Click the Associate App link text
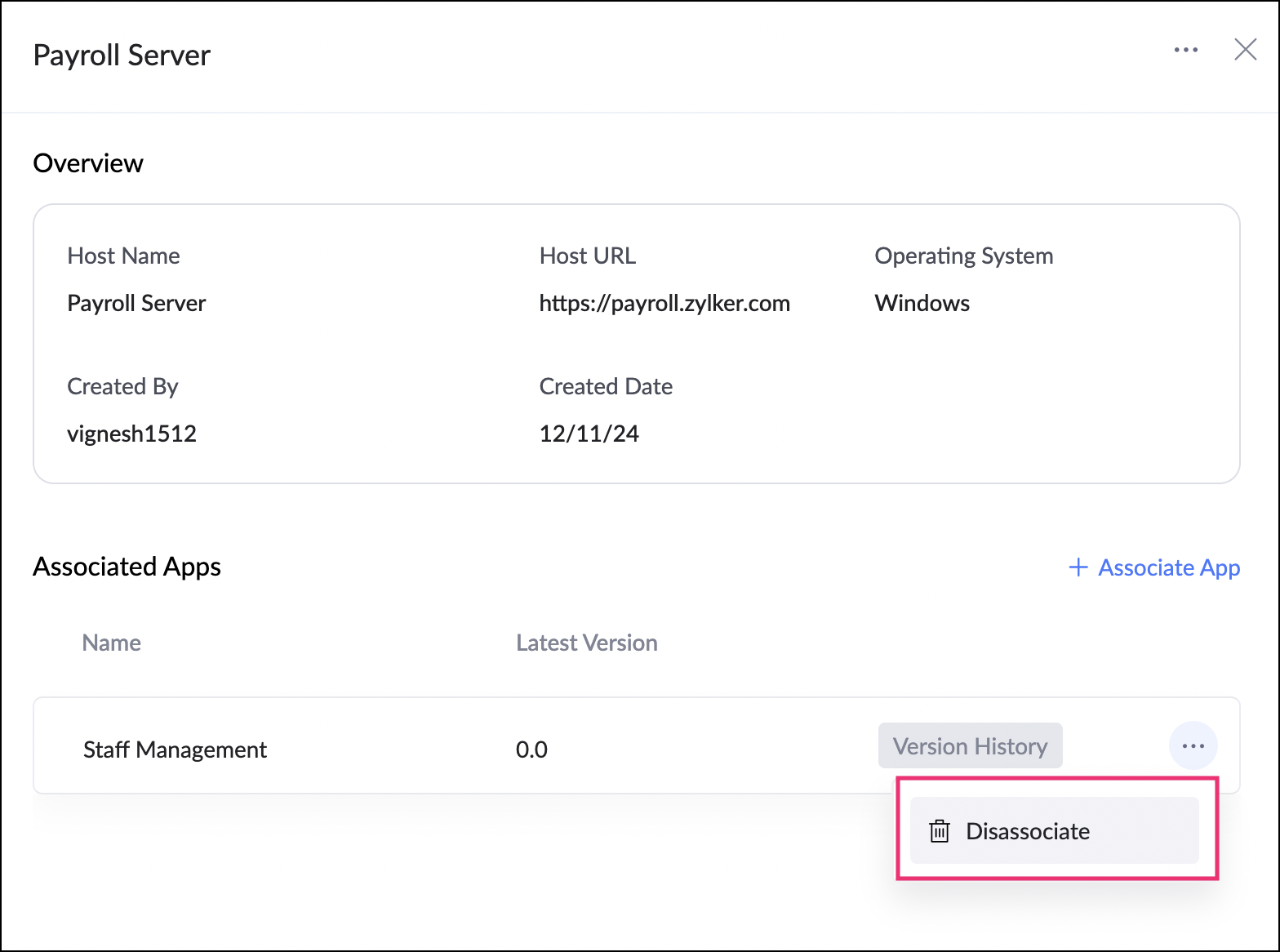The height and width of the screenshot is (952, 1280). [1168, 567]
